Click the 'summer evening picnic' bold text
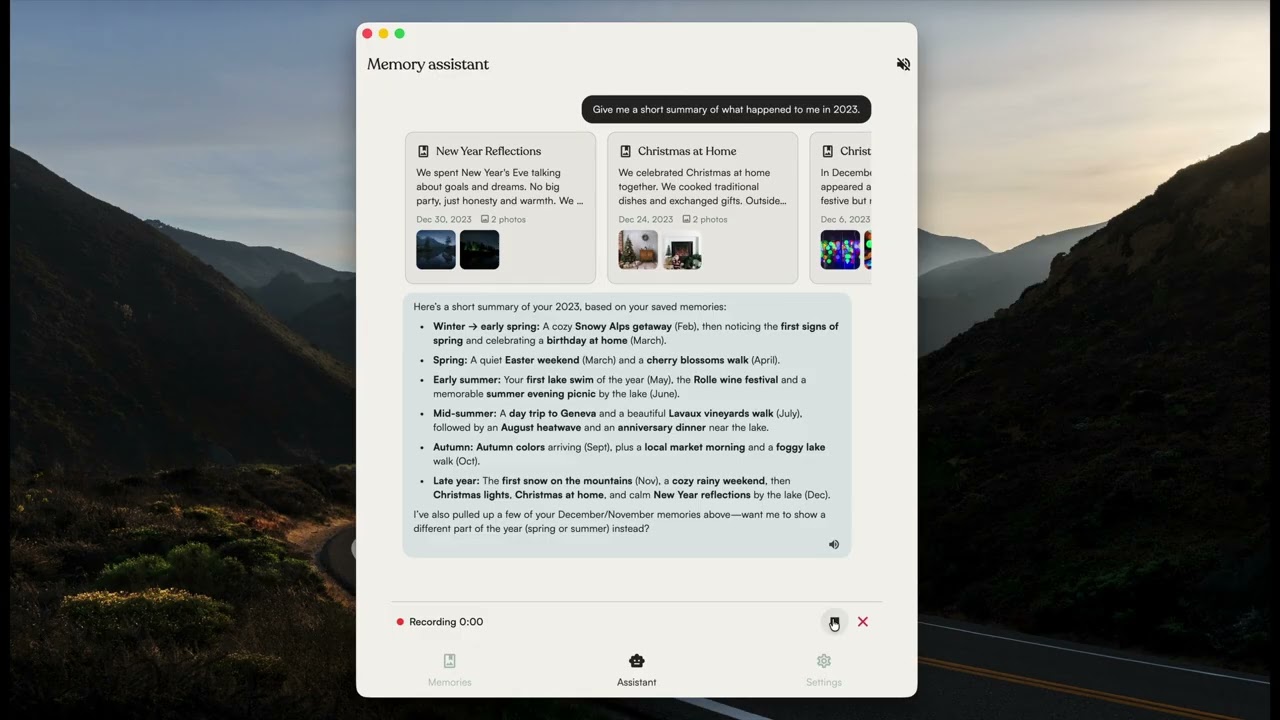This screenshot has height=720, width=1280. click(541, 394)
